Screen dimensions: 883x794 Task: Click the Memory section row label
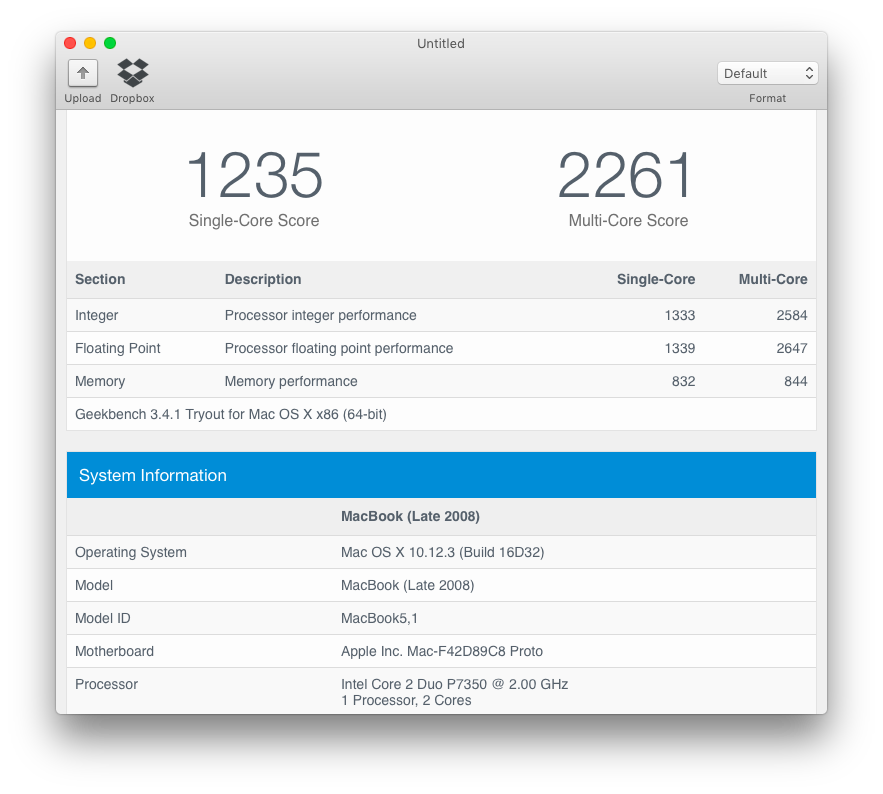[100, 381]
